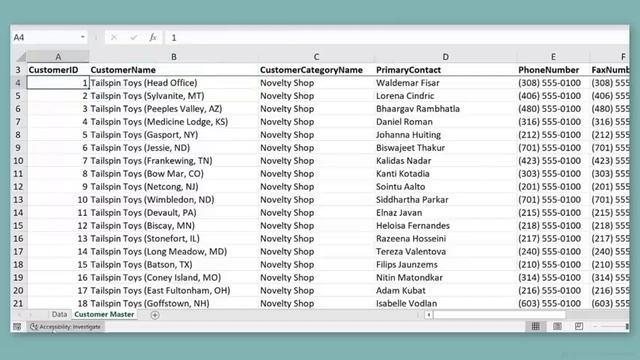Screen dimensions: 640x360
Task: Select row 10 header
Action: click(18, 161)
